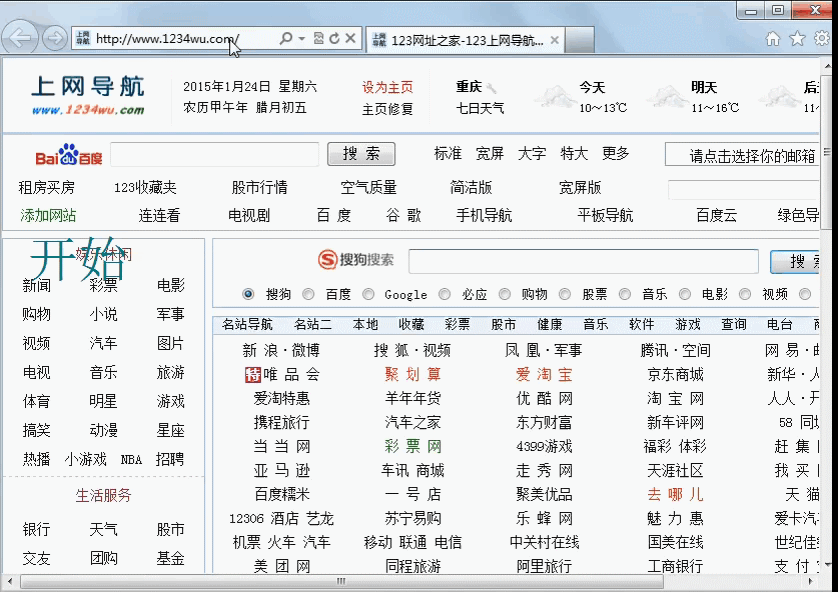Switch to the 健康 tab
Viewport: 838px width, 592px height.
pos(550,324)
